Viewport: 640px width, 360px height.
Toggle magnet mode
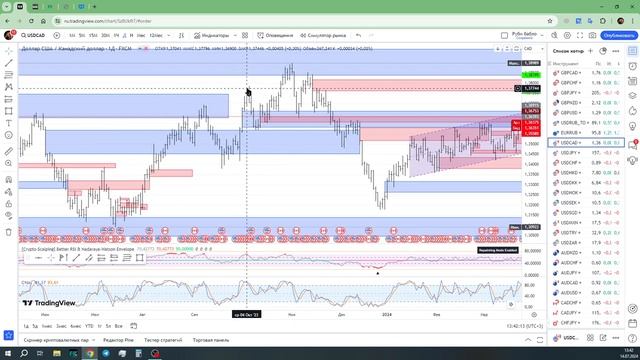(x=9, y=180)
